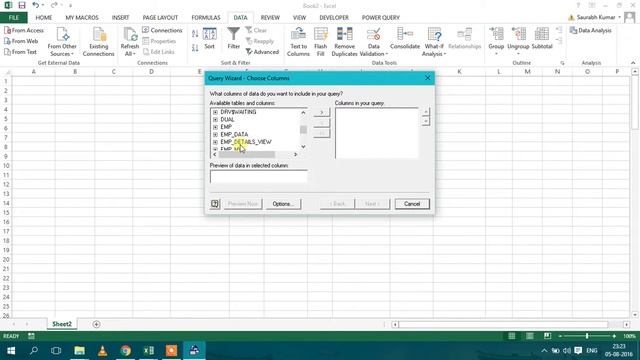Open the FILE tab

tap(13, 18)
